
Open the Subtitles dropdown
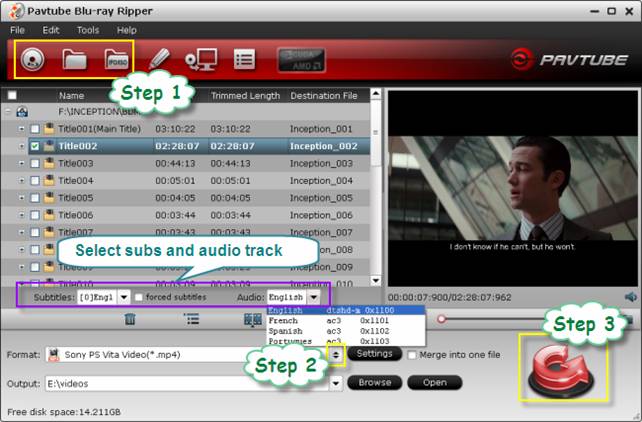point(124,297)
